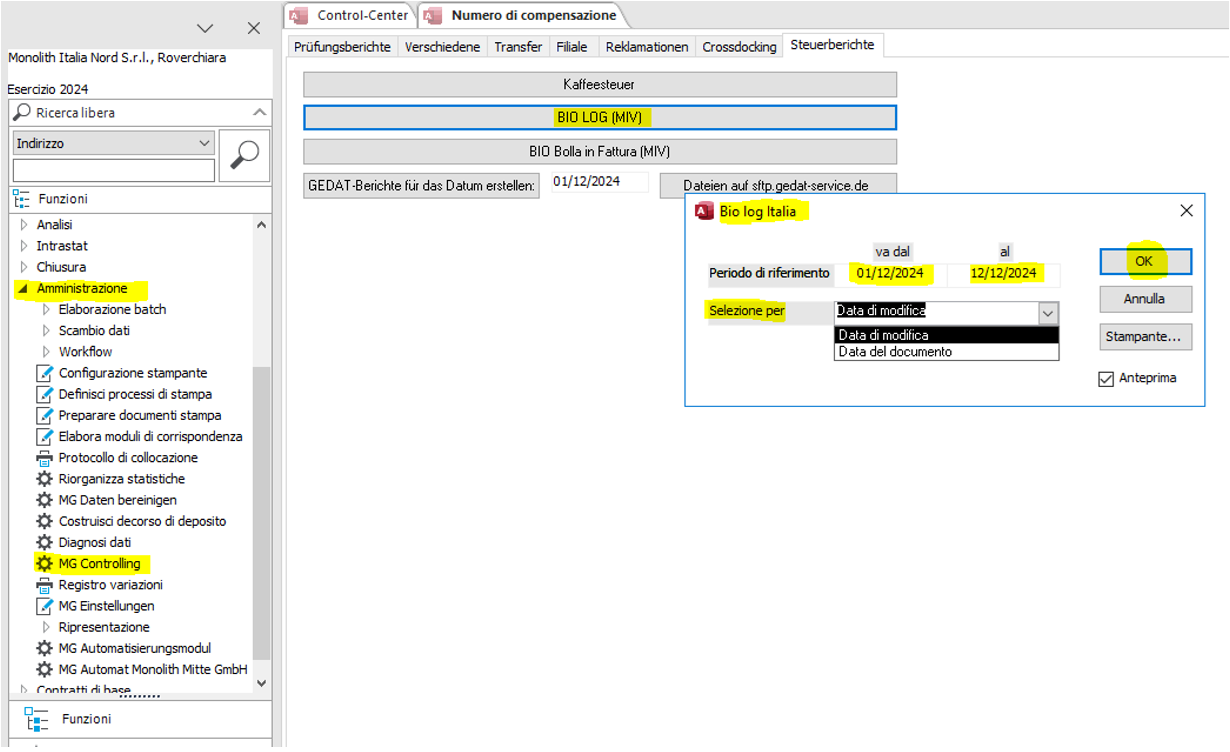This screenshot has height=752, width=1230.
Task: Open MG Einstellungen edit item
Action: point(44,606)
